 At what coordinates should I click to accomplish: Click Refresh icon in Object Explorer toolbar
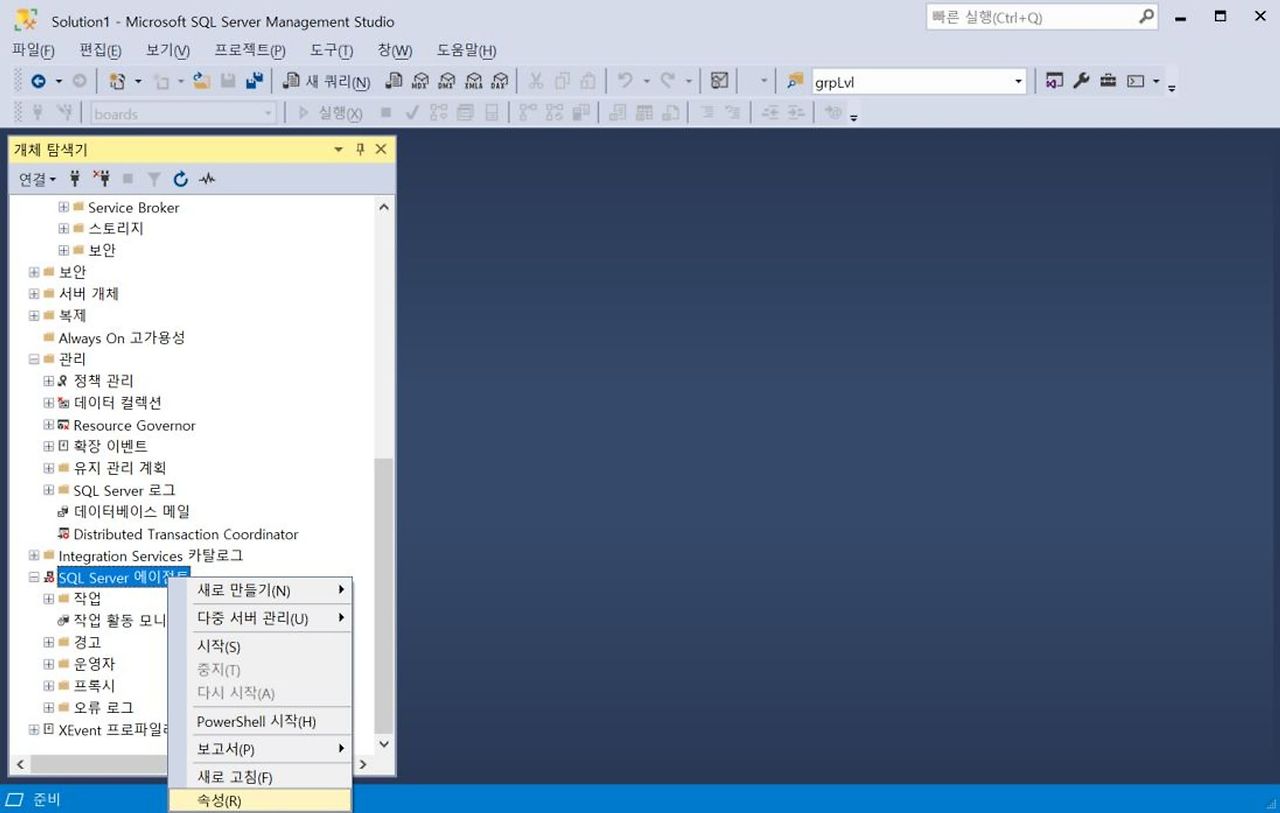(x=180, y=179)
